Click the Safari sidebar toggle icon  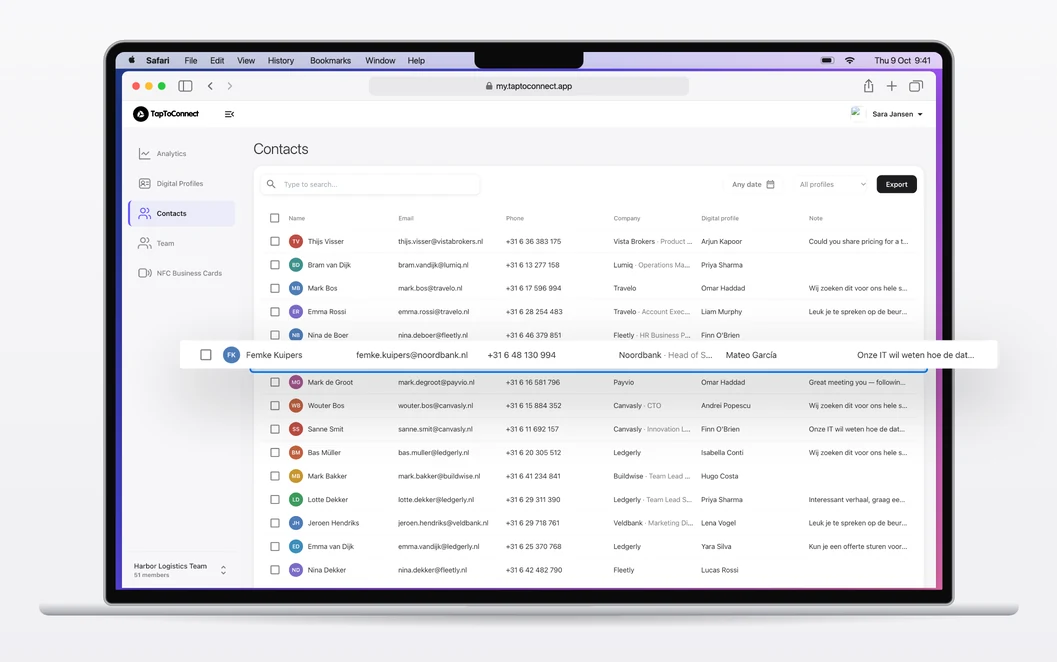click(185, 86)
